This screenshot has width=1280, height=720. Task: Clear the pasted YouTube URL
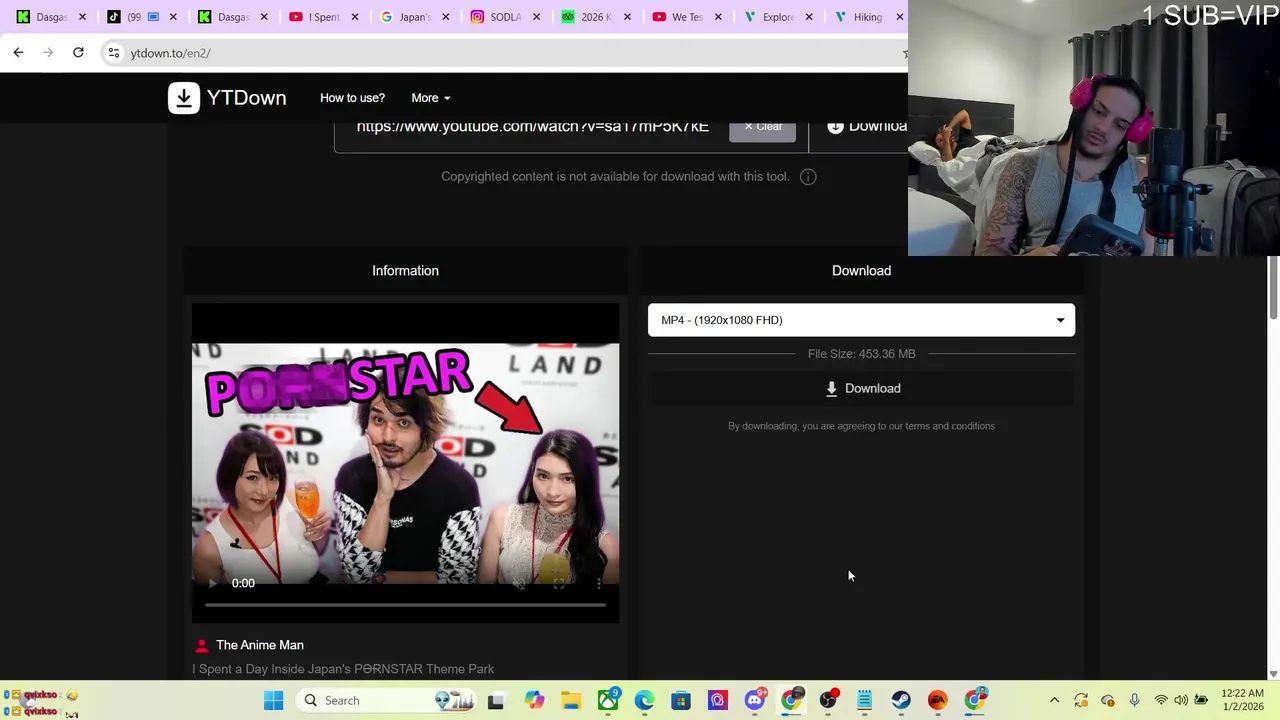(x=763, y=127)
